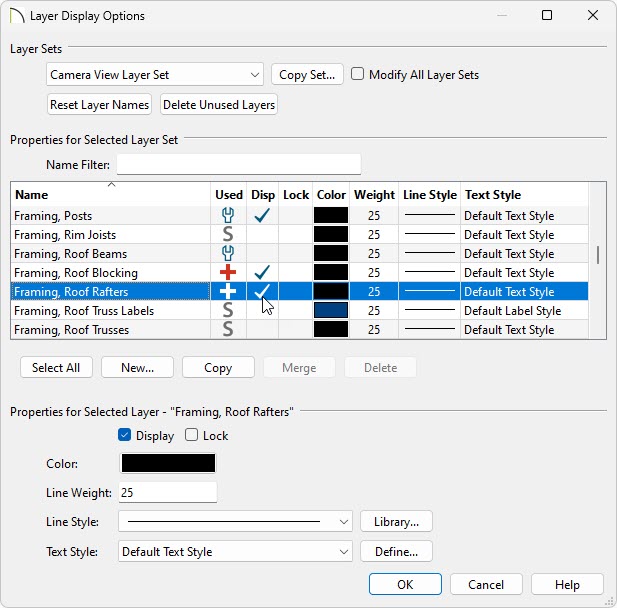Click the S Used icon for Framing, Rim Joists
Viewport: 617px width, 608px height.
228,235
